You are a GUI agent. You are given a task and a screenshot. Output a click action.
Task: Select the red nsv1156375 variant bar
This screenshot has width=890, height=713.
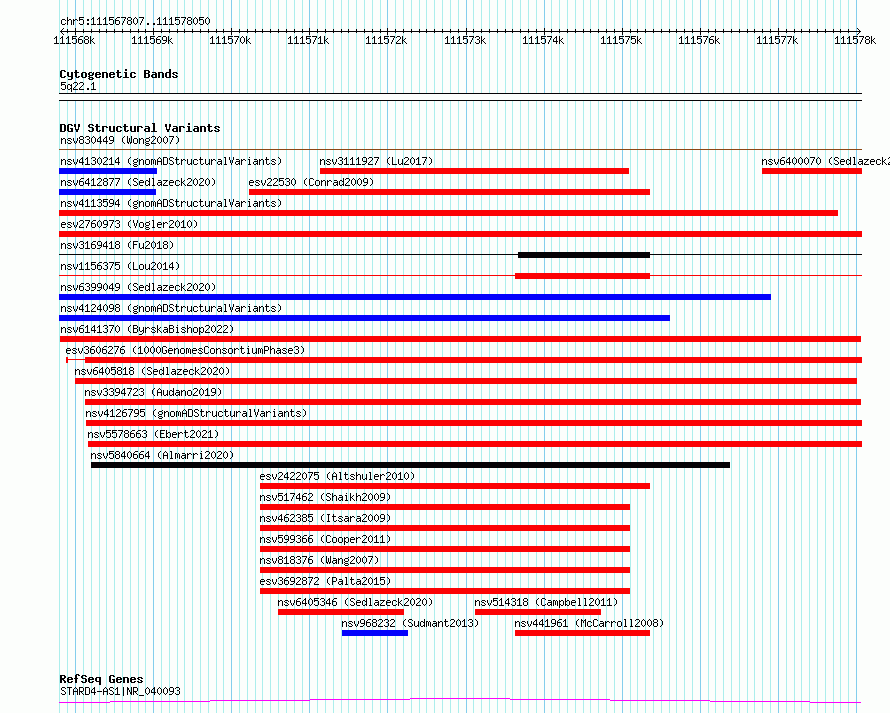(x=582, y=276)
